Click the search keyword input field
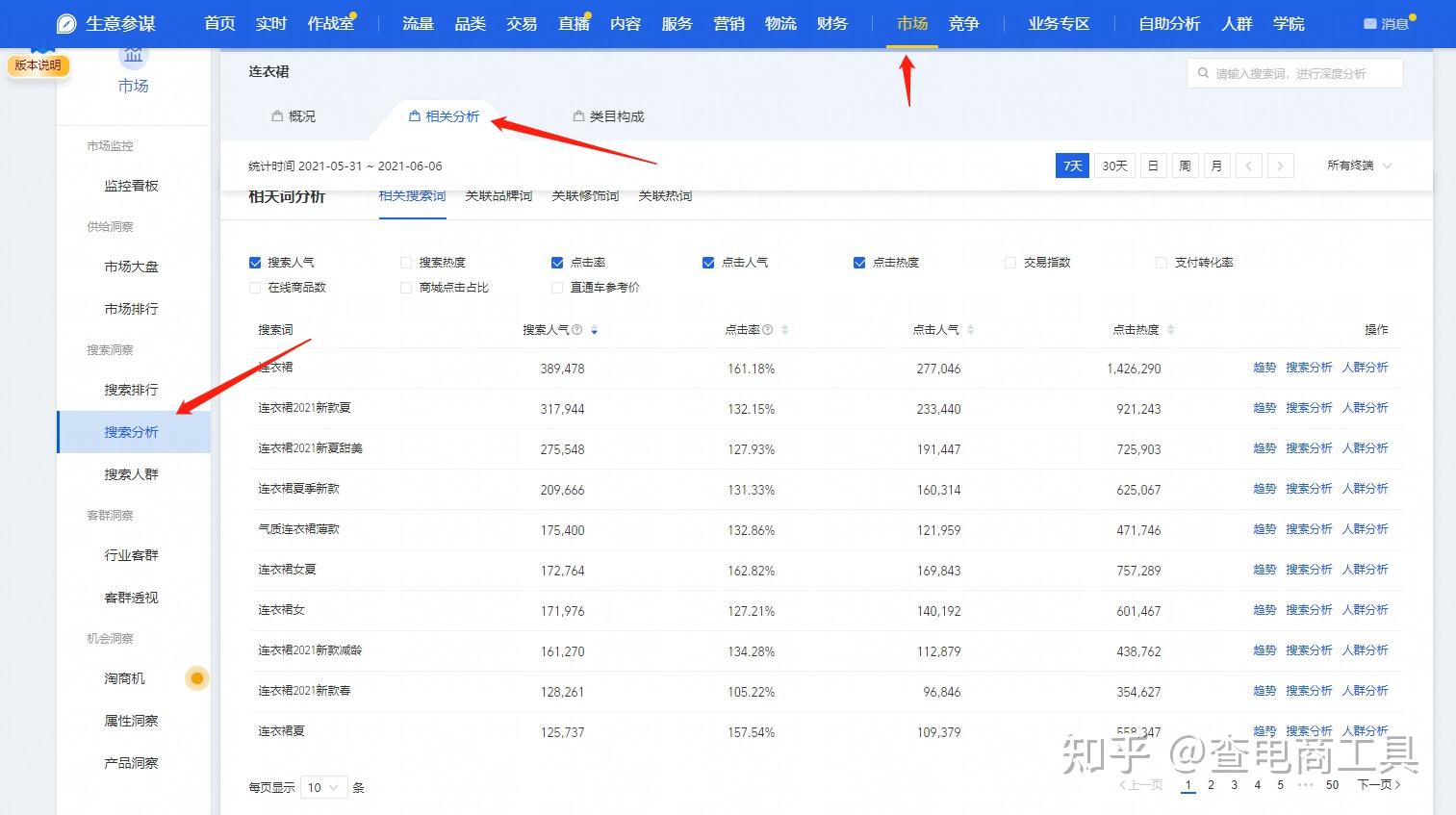The height and width of the screenshot is (815, 1456). pyautogui.click(x=1294, y=73)
